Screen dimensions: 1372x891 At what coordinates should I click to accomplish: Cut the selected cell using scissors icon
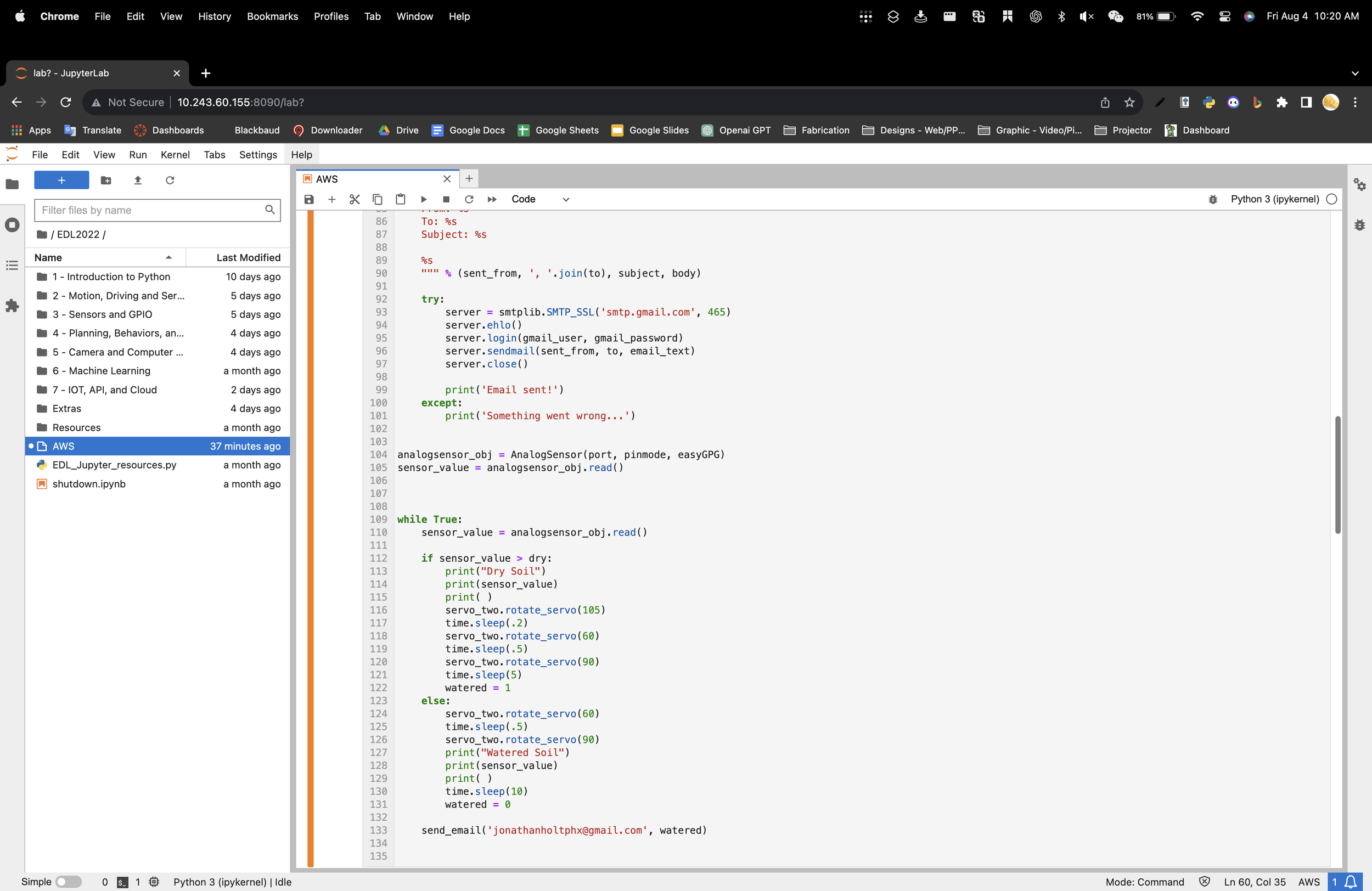pyautogui.click(x=355, y=199)
